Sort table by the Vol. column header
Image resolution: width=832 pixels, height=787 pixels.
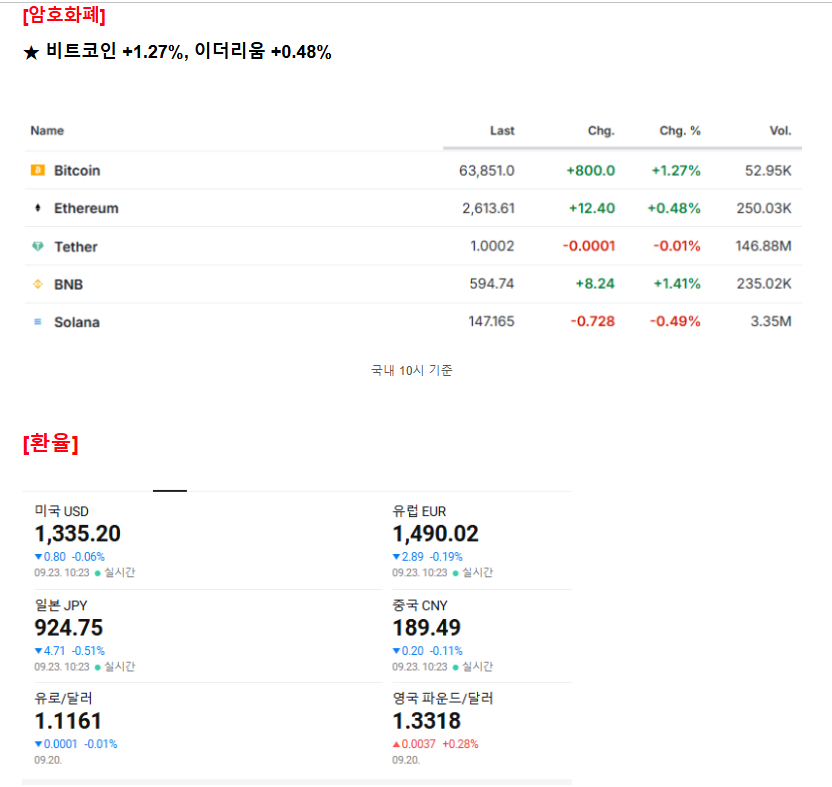(x=781, y=131)
